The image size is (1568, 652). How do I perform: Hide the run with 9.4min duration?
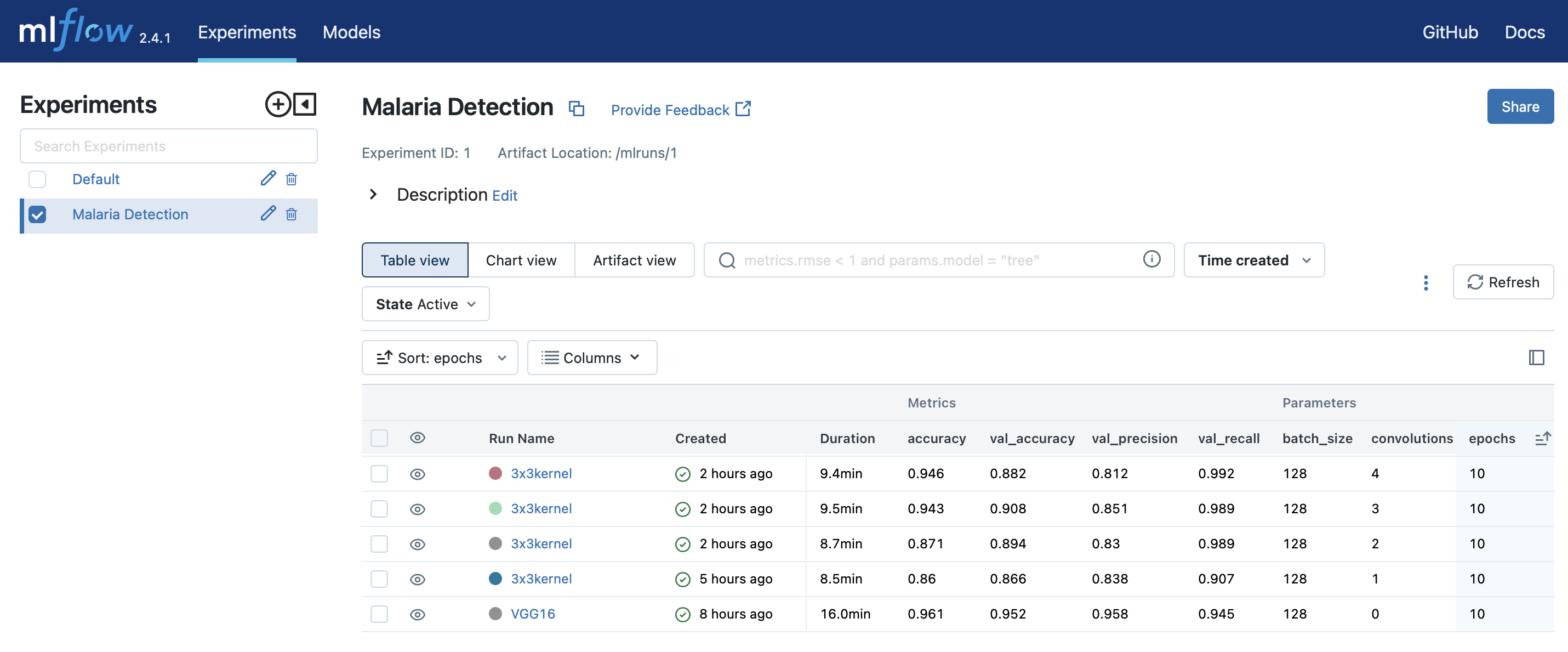point(418,474)
